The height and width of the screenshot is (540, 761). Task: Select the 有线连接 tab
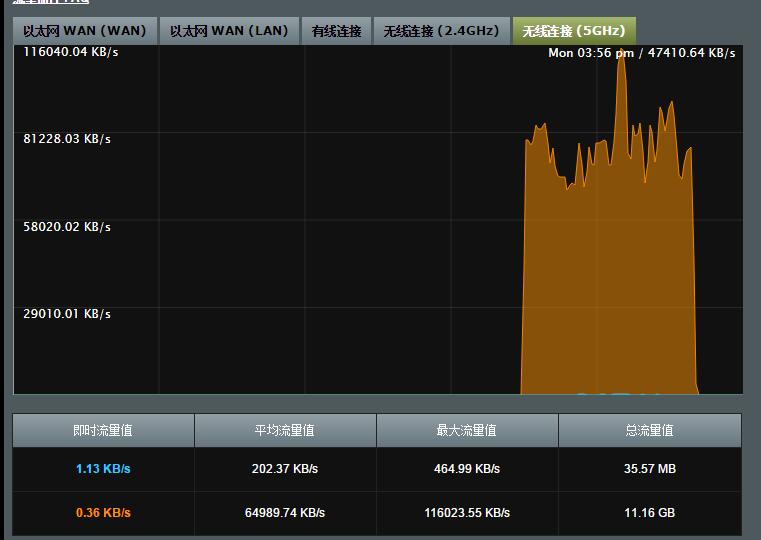[x=336, y=31]
